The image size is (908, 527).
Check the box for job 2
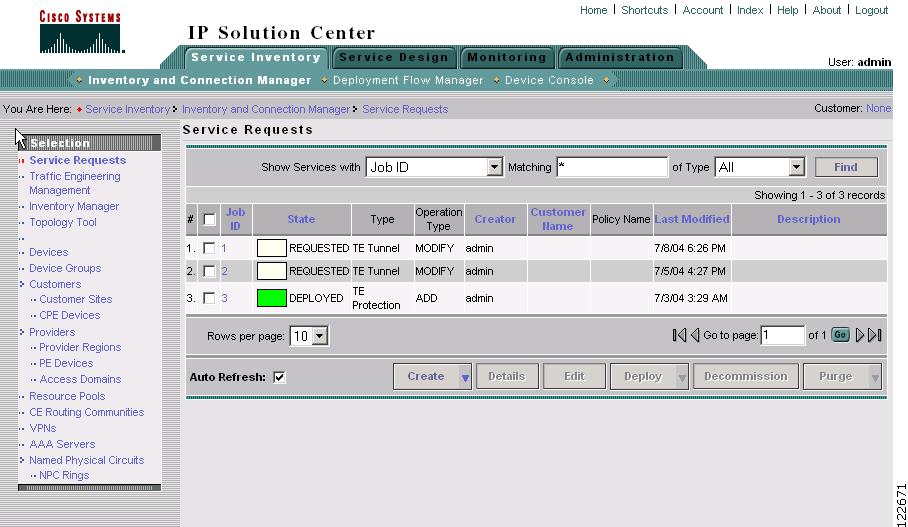point(209,271)
